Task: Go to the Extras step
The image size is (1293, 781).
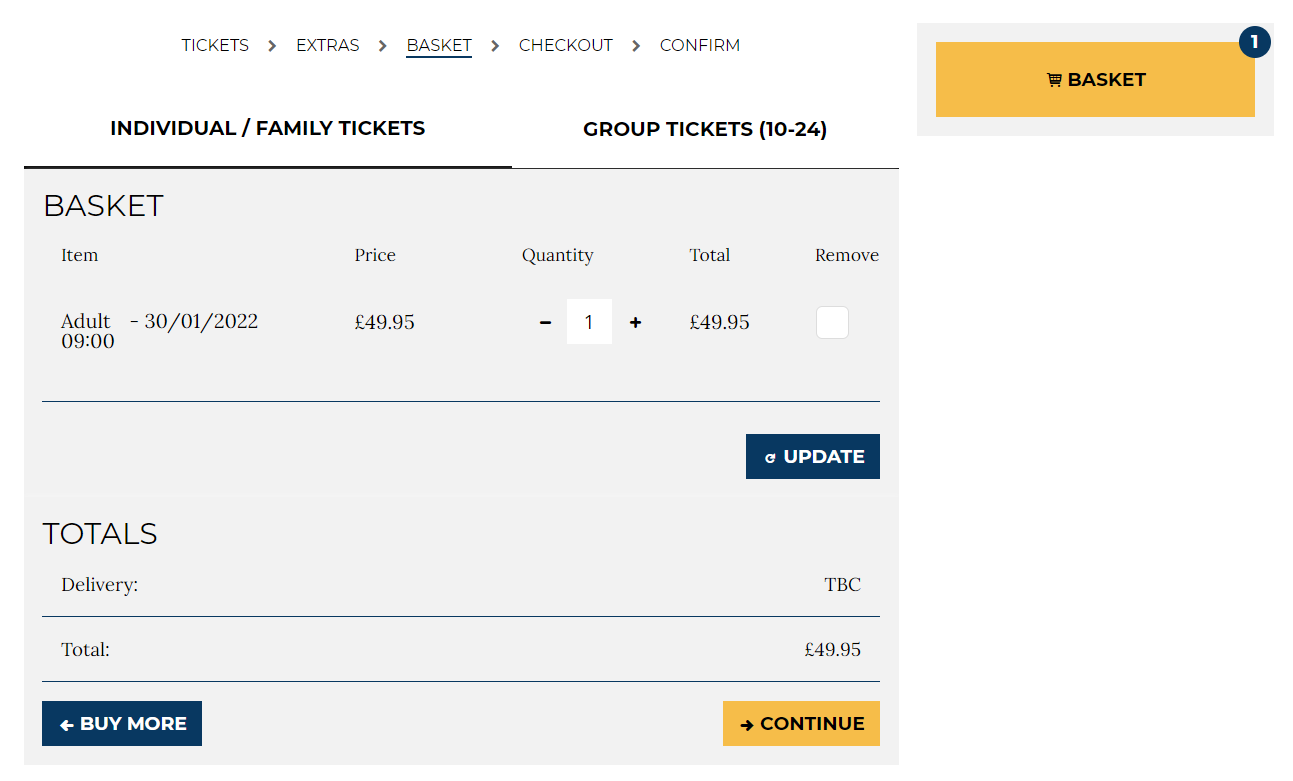Action: (x=327, y=45)
